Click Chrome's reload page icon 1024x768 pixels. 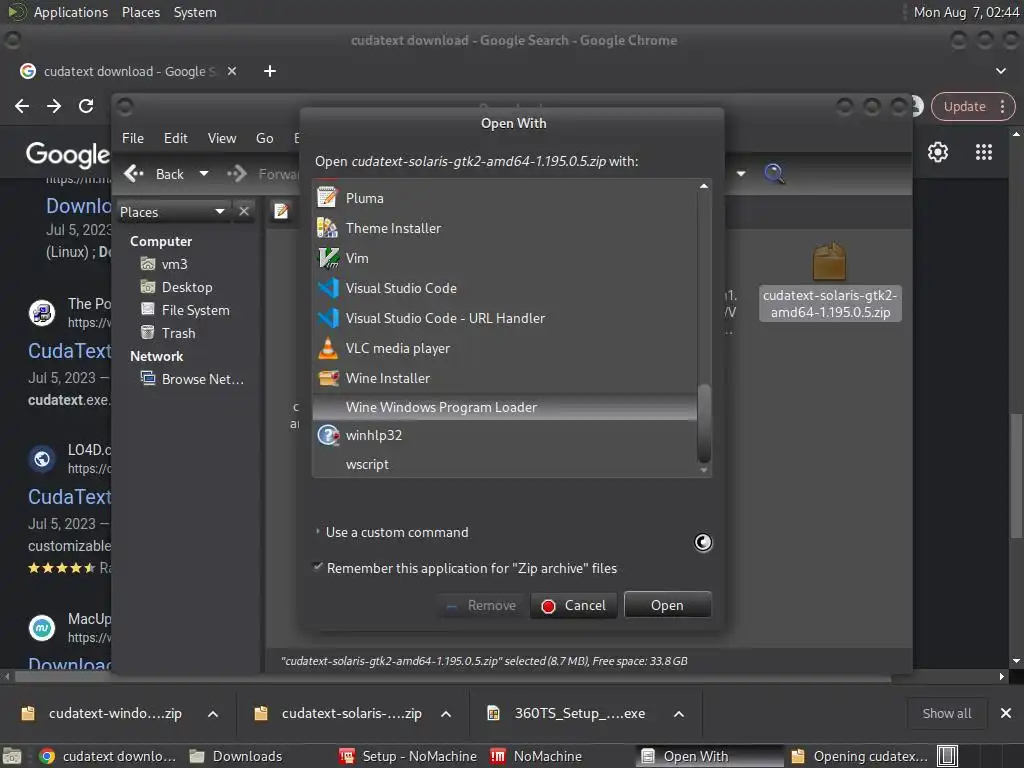(86, 106)
